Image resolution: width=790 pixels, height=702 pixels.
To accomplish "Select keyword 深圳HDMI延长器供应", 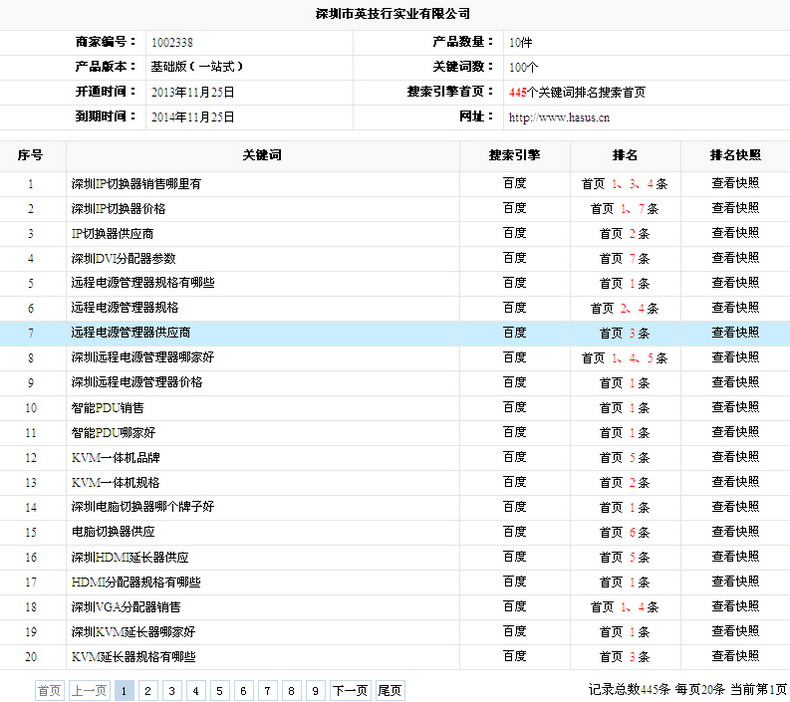I will pos(130,557).
